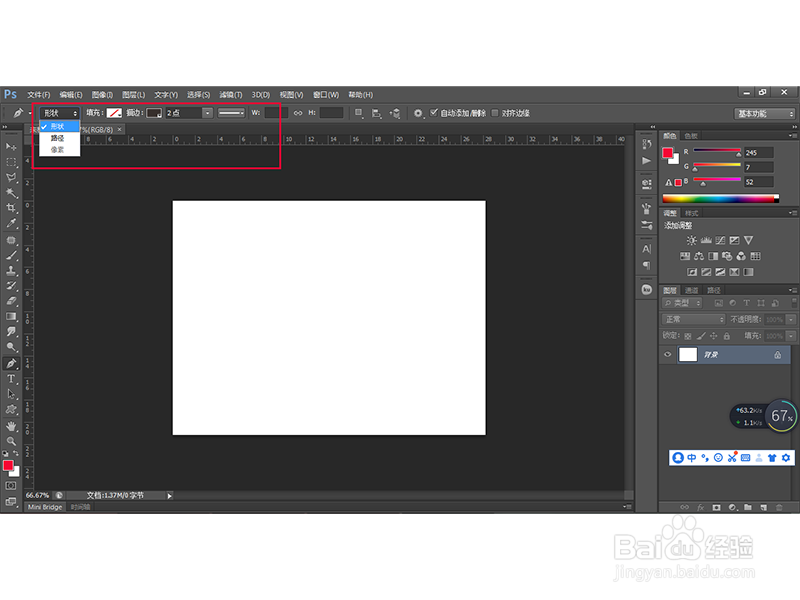Viewport: 800px width, 600px height.
Task: Select the Horizontal Type tool
Action: click(x=11, y=379)
